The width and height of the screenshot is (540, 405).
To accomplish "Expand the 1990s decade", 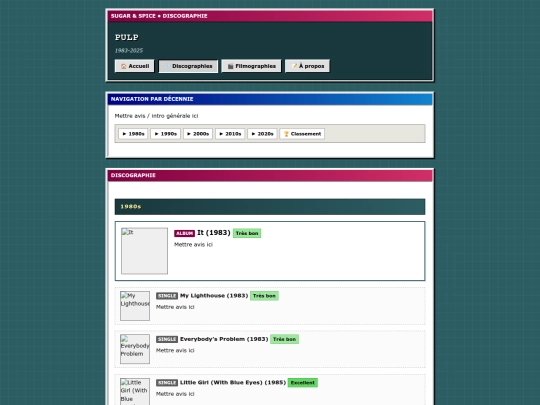I will 165,134.
